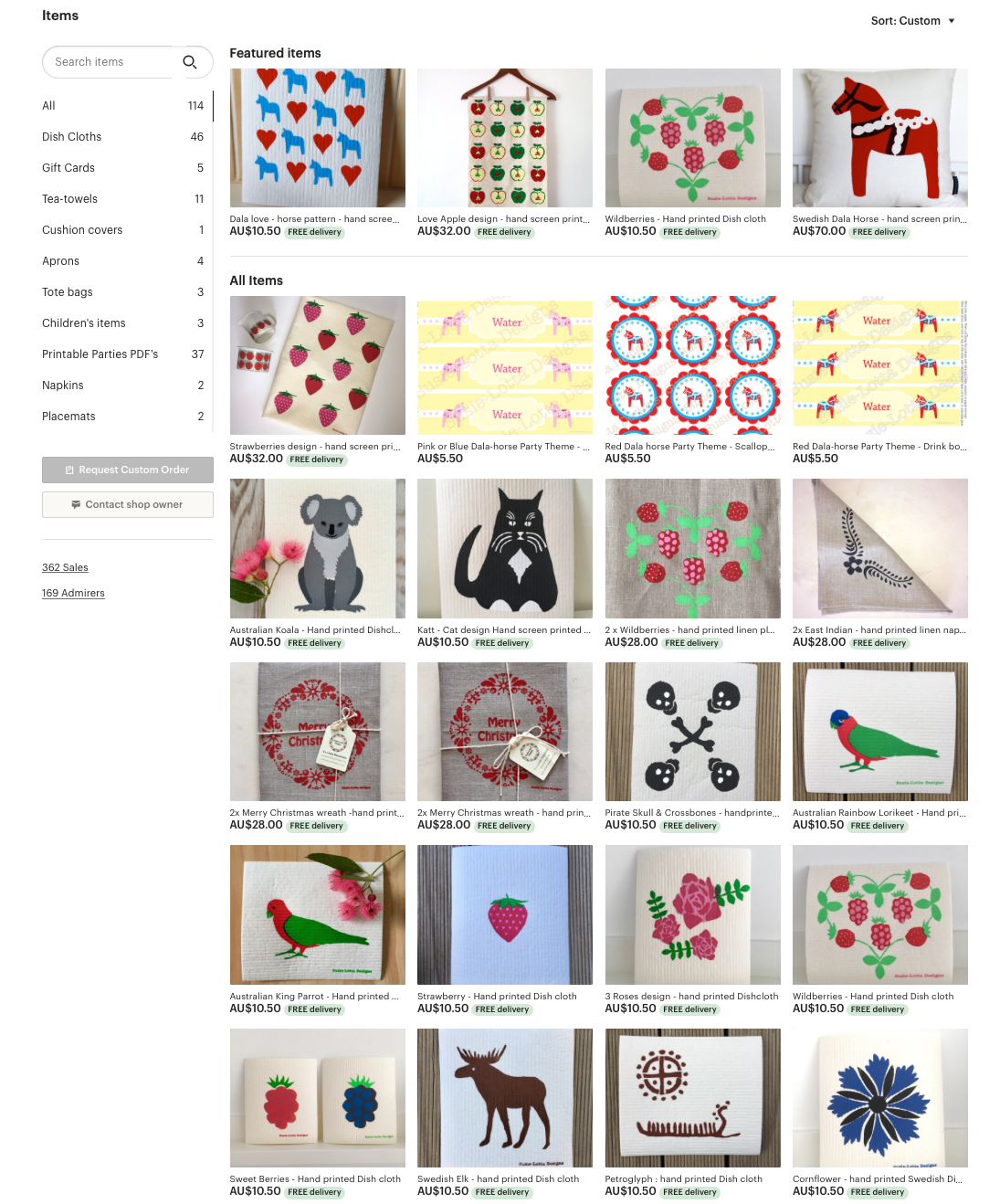Open the Swedish Dala Horse cushion thumbnail
989x1204 pixels.
880,138
